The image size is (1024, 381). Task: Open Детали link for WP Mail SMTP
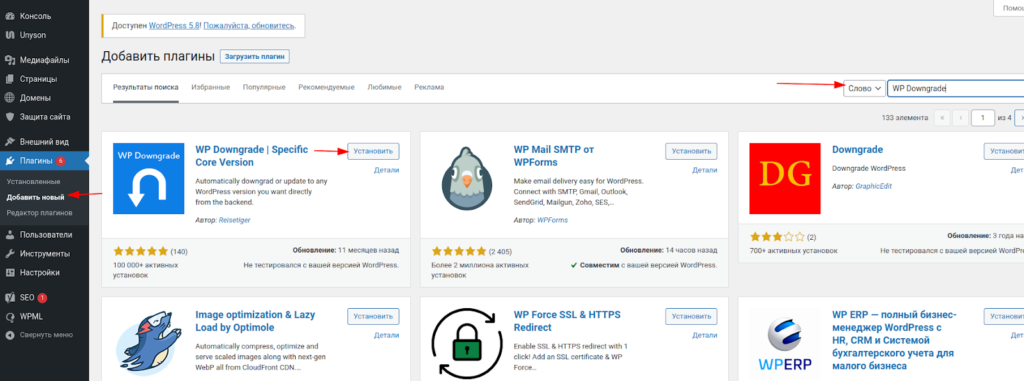(x=705, y=170)
